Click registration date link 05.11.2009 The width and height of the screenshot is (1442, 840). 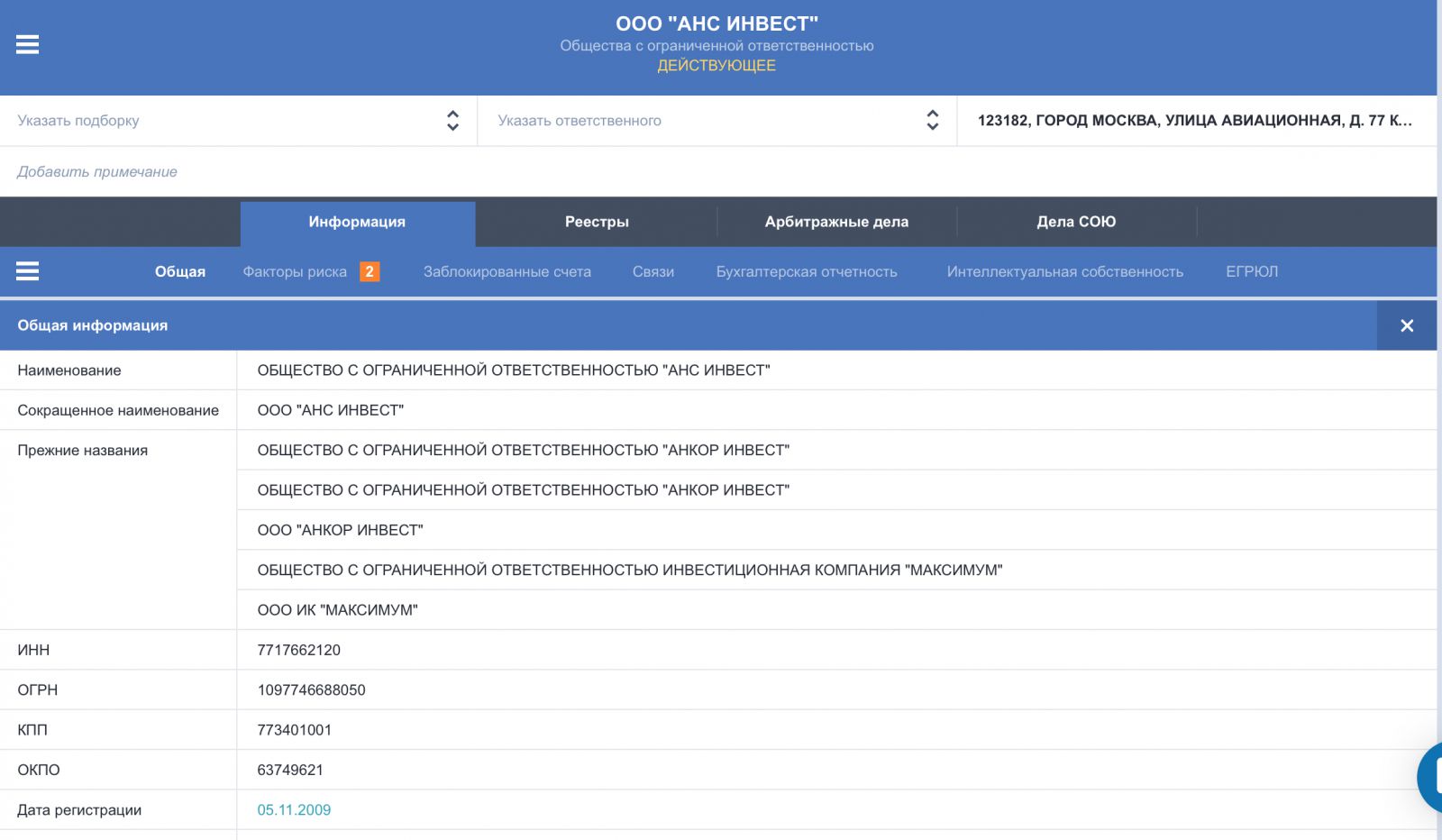pyautogui.click(x=294, y=809)
